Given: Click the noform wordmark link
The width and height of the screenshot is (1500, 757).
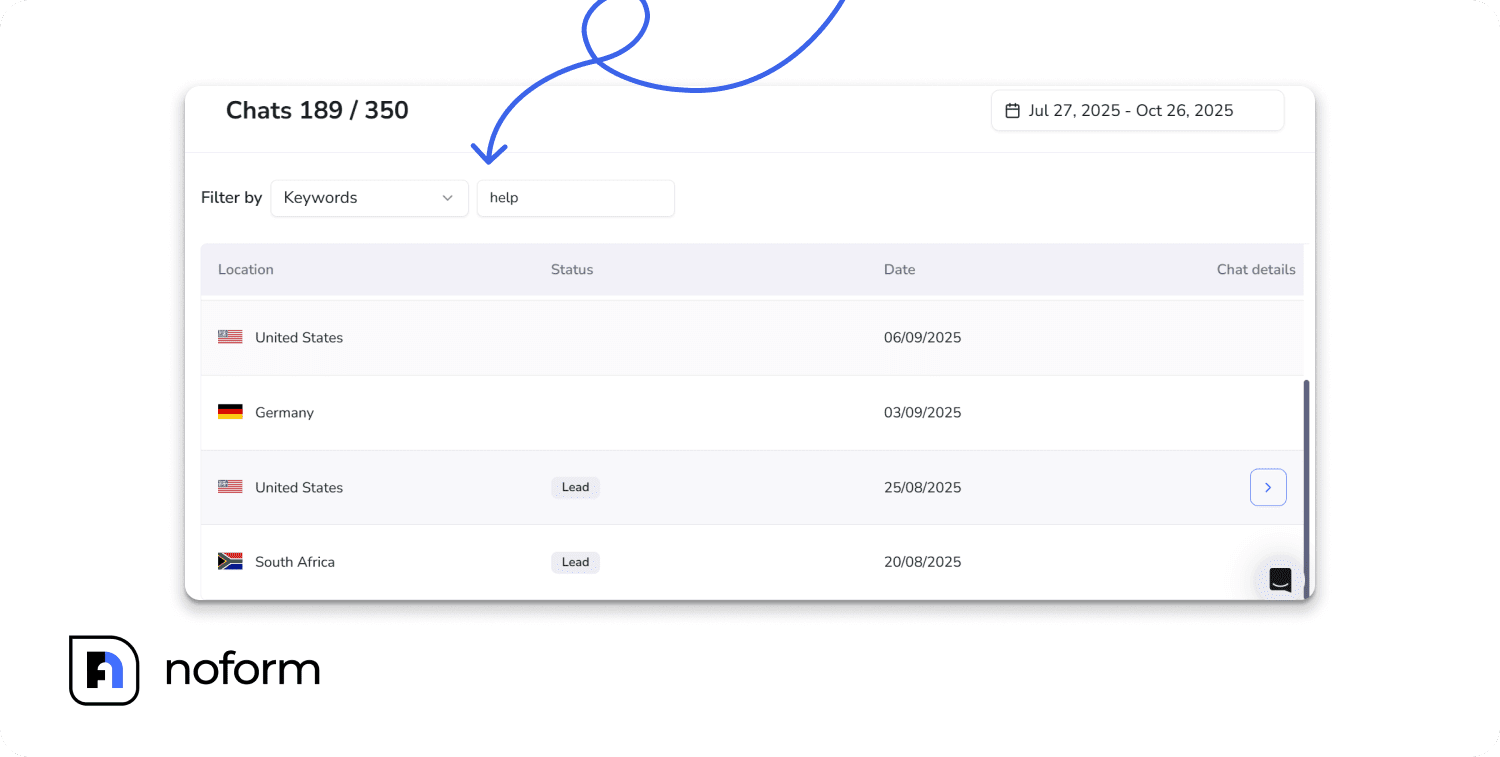Looking at the screenshot, I should point(243,670).
